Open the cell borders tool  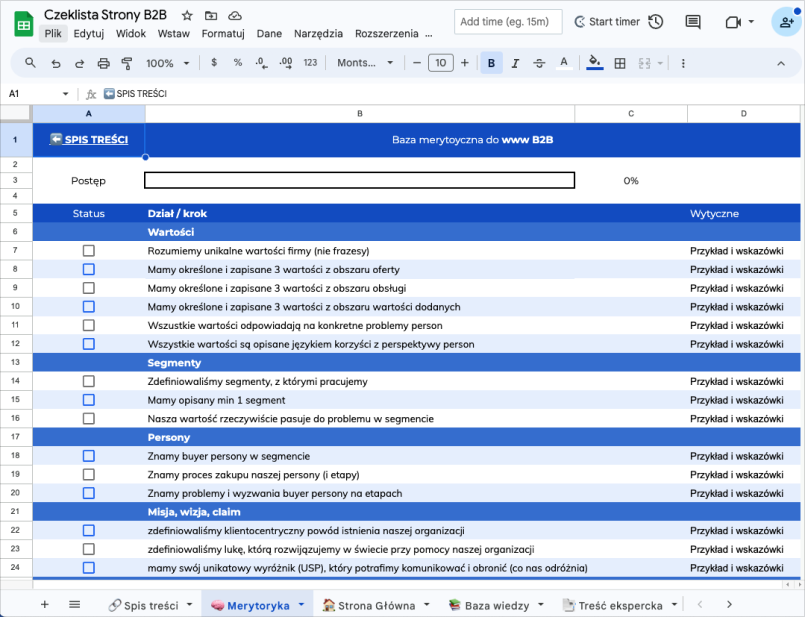tap(620, 63)
